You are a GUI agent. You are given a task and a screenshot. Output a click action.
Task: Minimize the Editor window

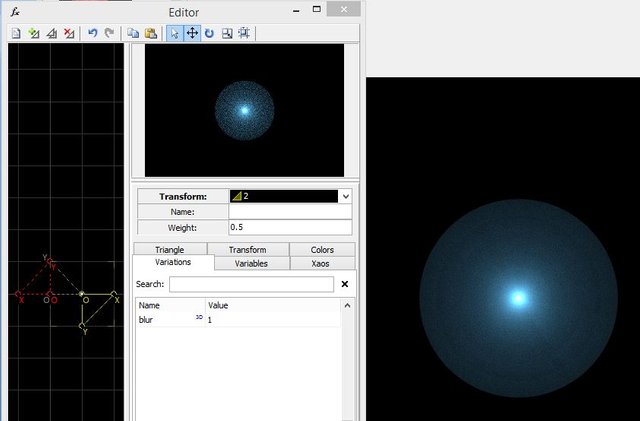(x=296, y=11)
